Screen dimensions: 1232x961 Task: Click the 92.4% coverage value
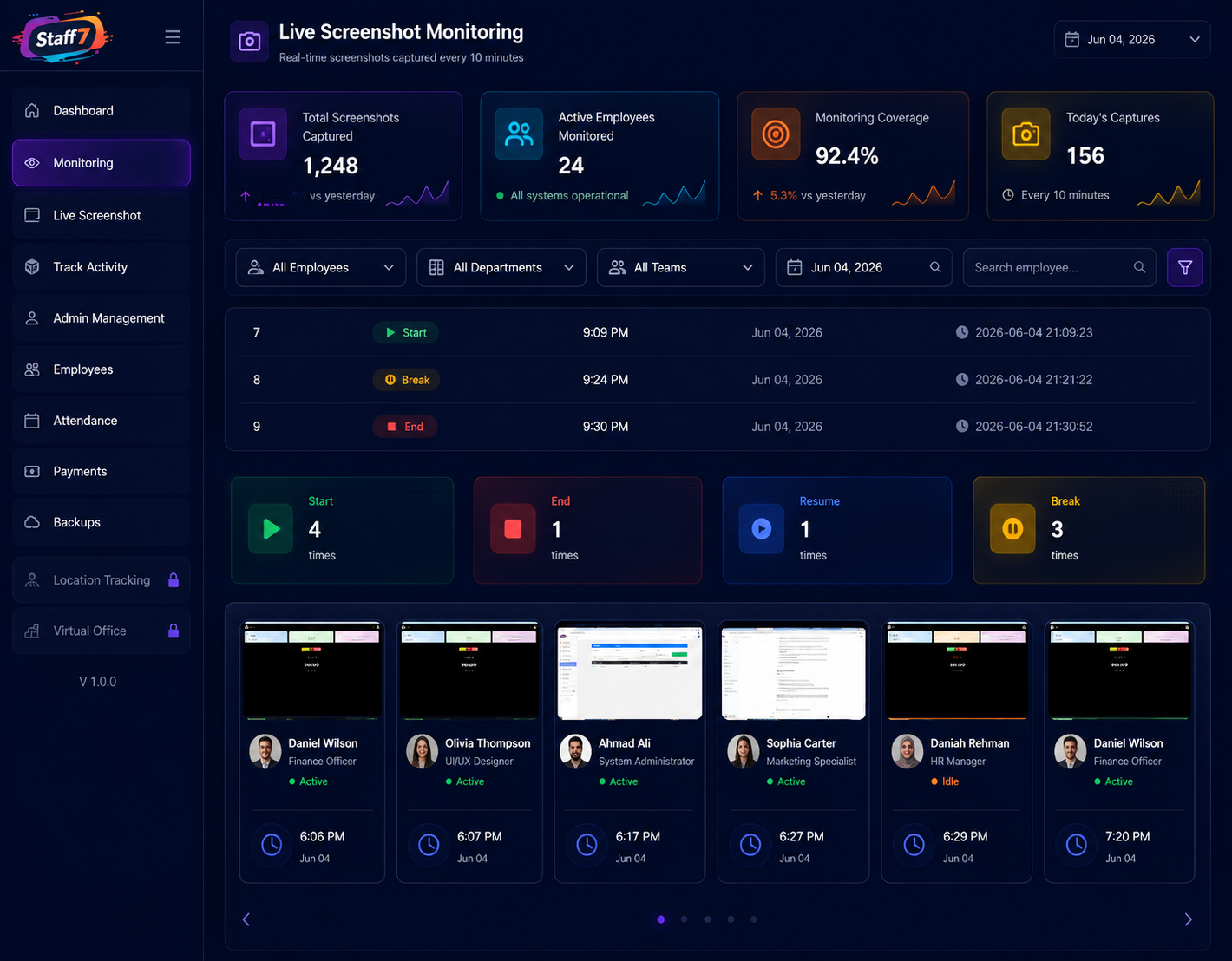(847, 156)
